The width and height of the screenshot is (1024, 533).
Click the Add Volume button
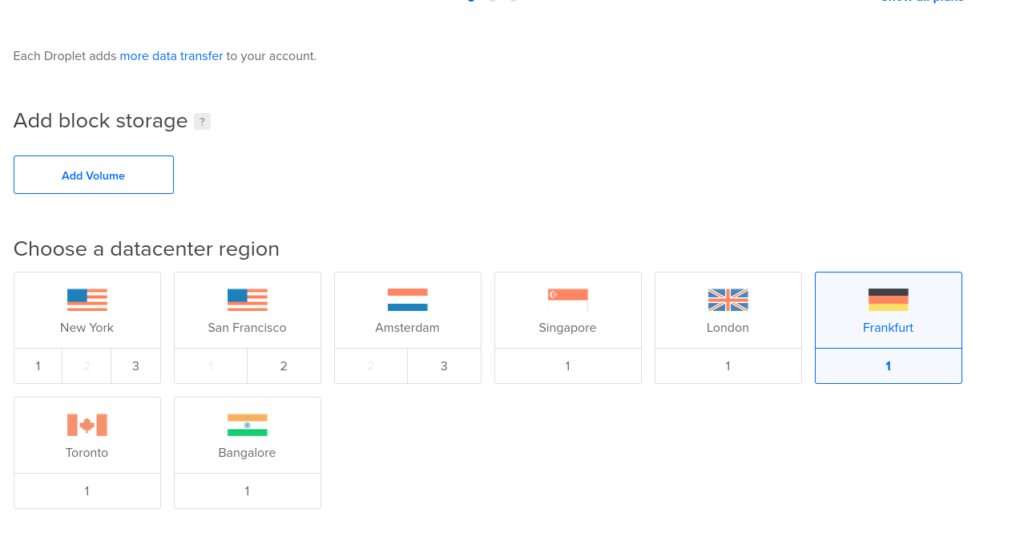(x=93, y=175)
